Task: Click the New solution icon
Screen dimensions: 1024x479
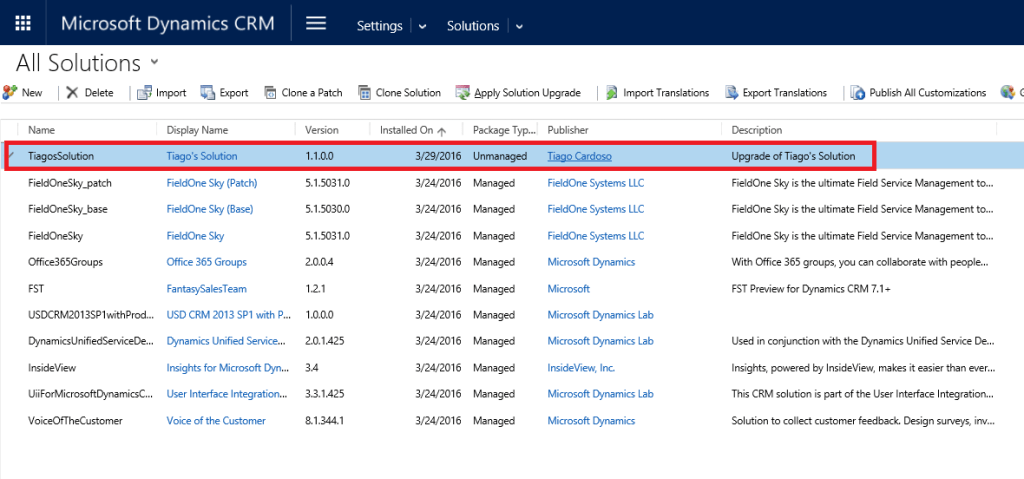Action: [x=10, y=93]
